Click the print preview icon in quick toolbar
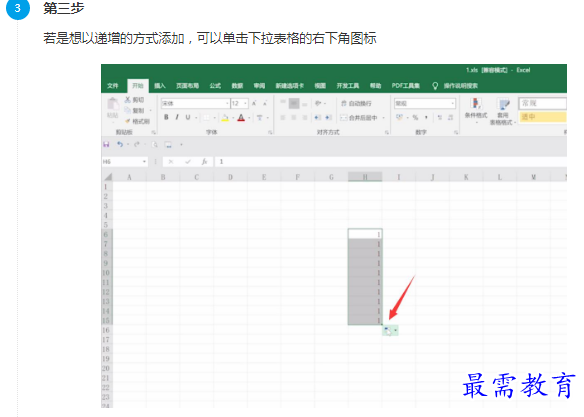Image resolution: width=584 pixels, height=417 pixels. pyautogui.click(x=155, y=144)
